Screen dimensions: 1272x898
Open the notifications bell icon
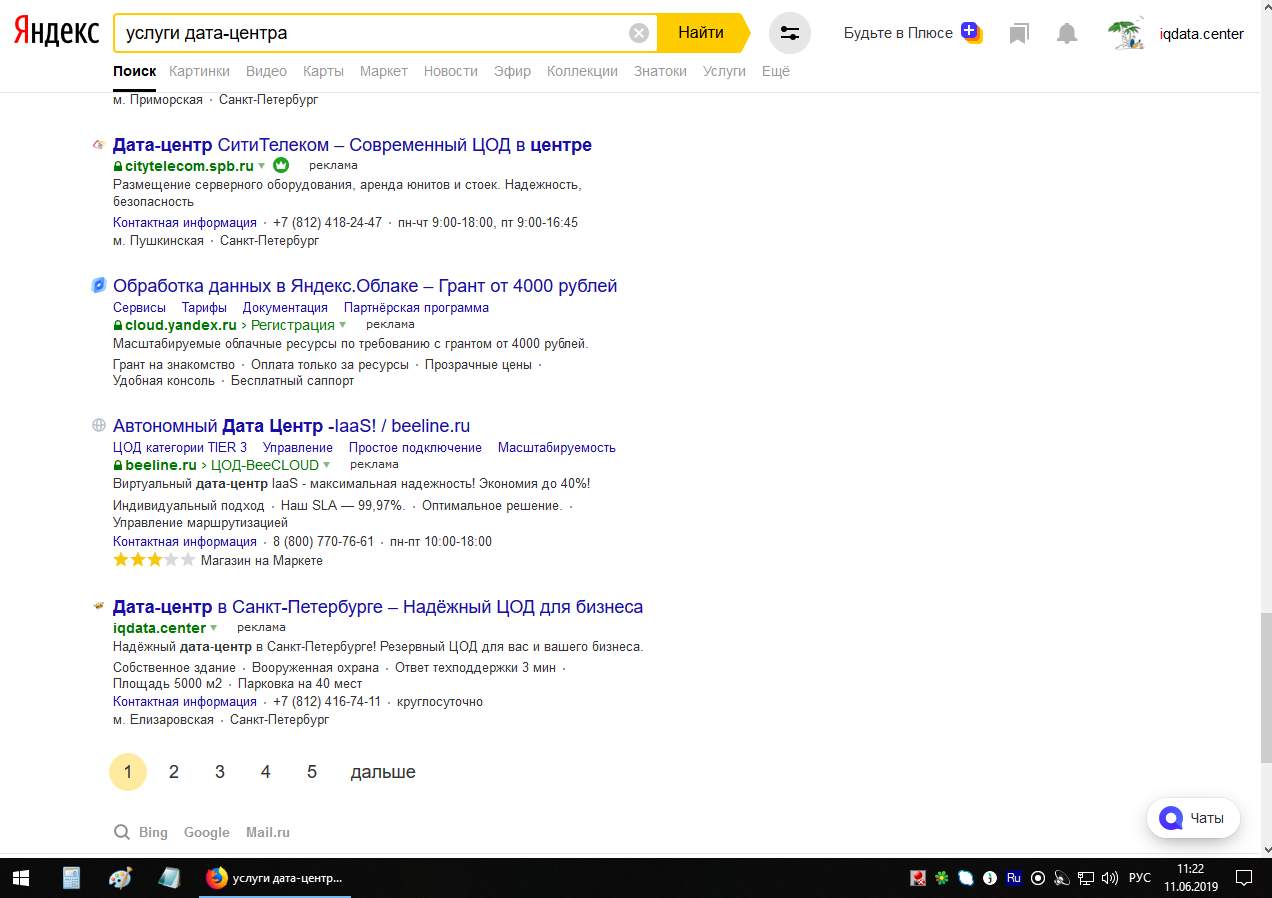pos(1067,34)
